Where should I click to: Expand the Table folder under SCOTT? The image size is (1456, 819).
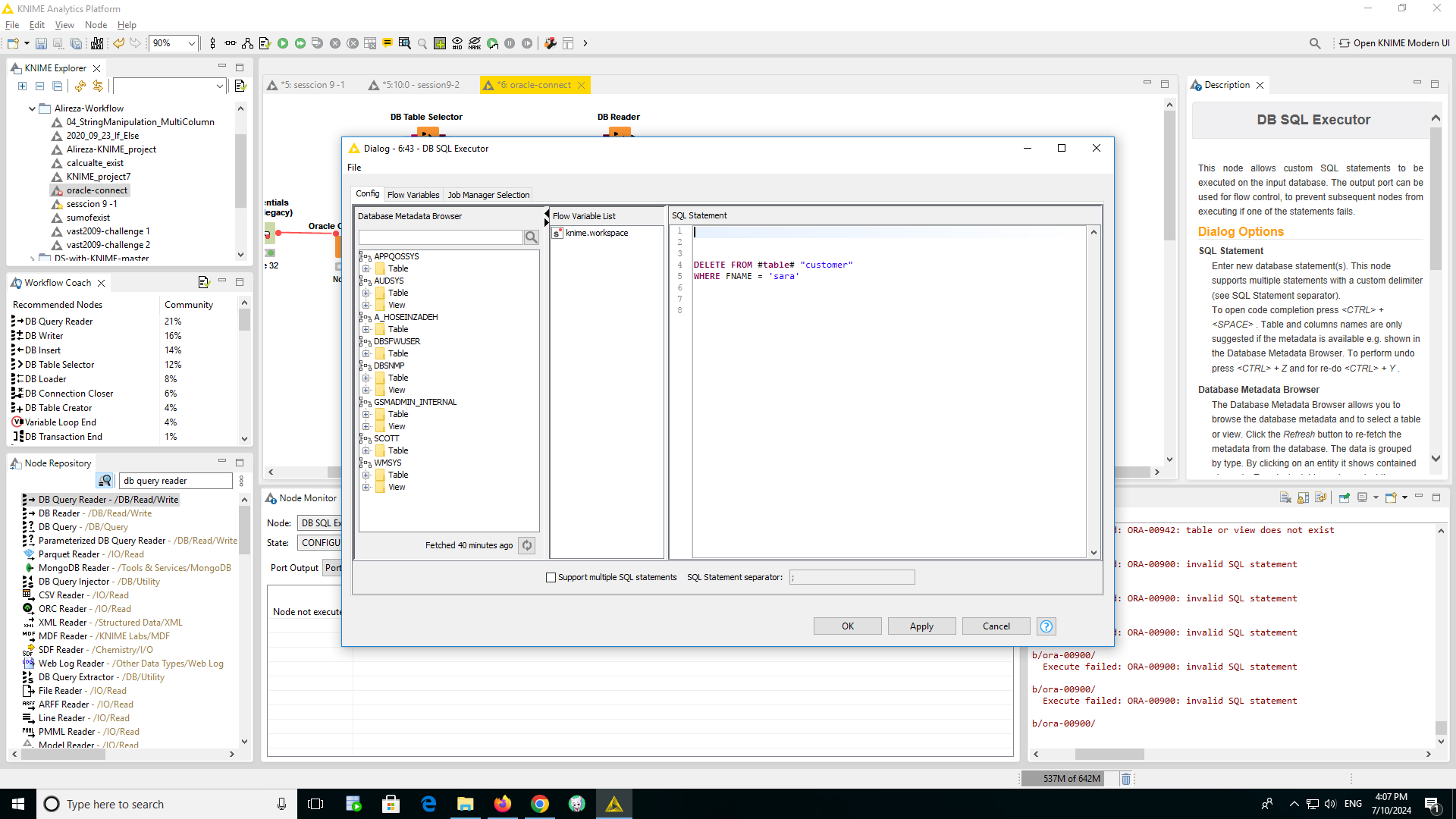(x=366, y=450)
